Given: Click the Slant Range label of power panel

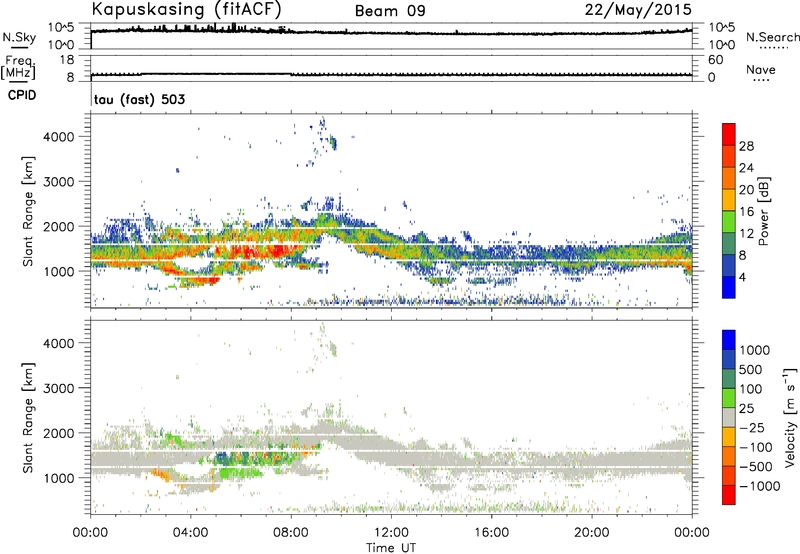Looking at the screenshot, I should (x=28, y=211).
